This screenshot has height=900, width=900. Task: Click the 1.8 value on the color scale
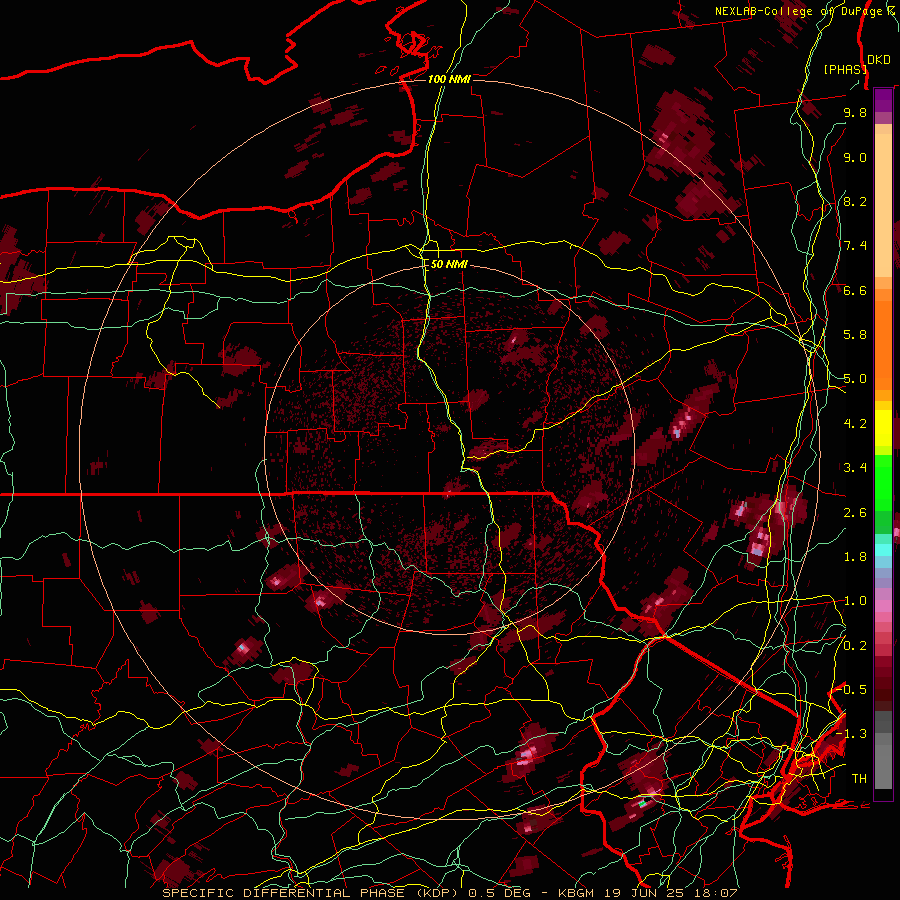[855, 557]
